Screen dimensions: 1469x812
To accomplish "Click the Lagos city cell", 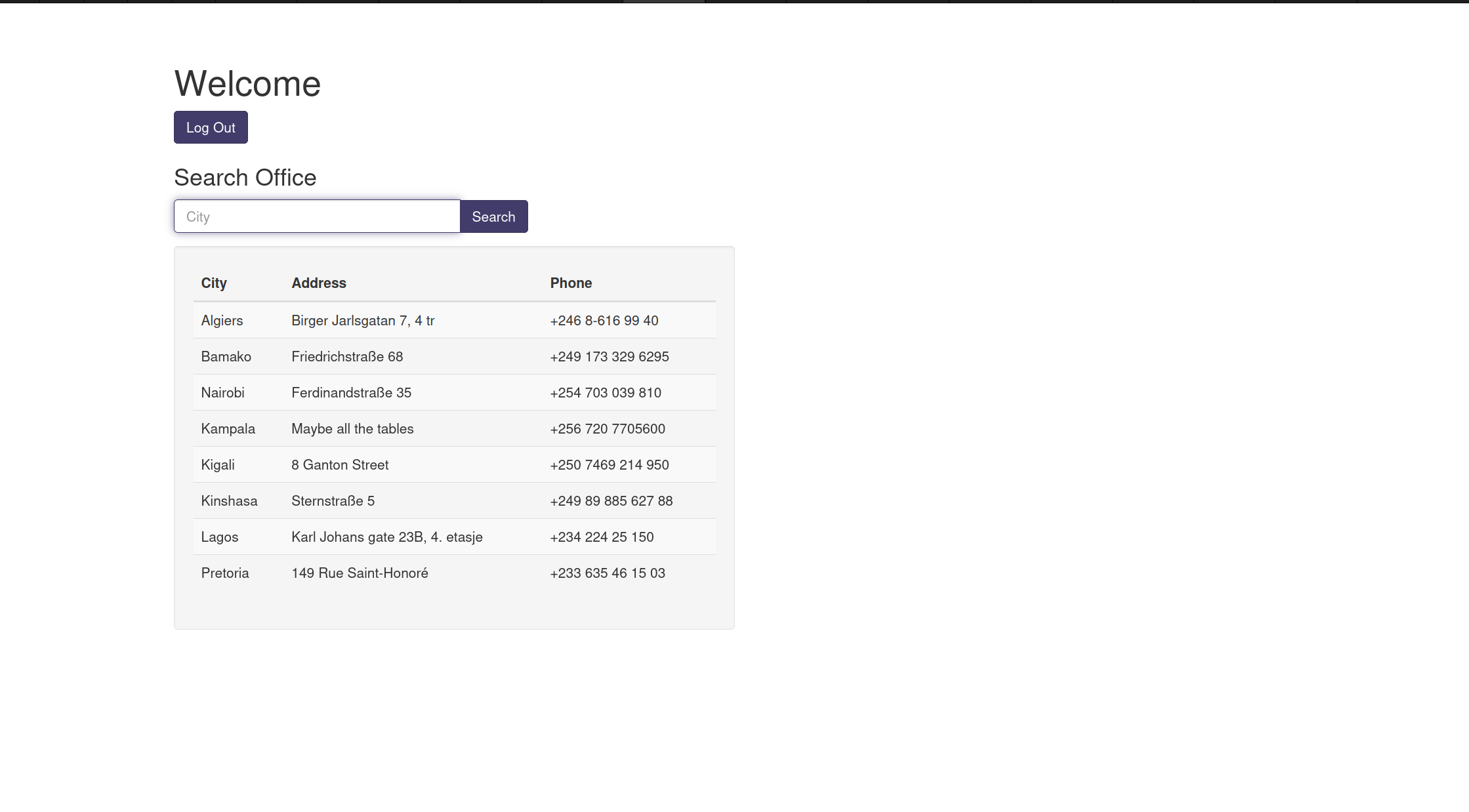I will coord(219,537).
